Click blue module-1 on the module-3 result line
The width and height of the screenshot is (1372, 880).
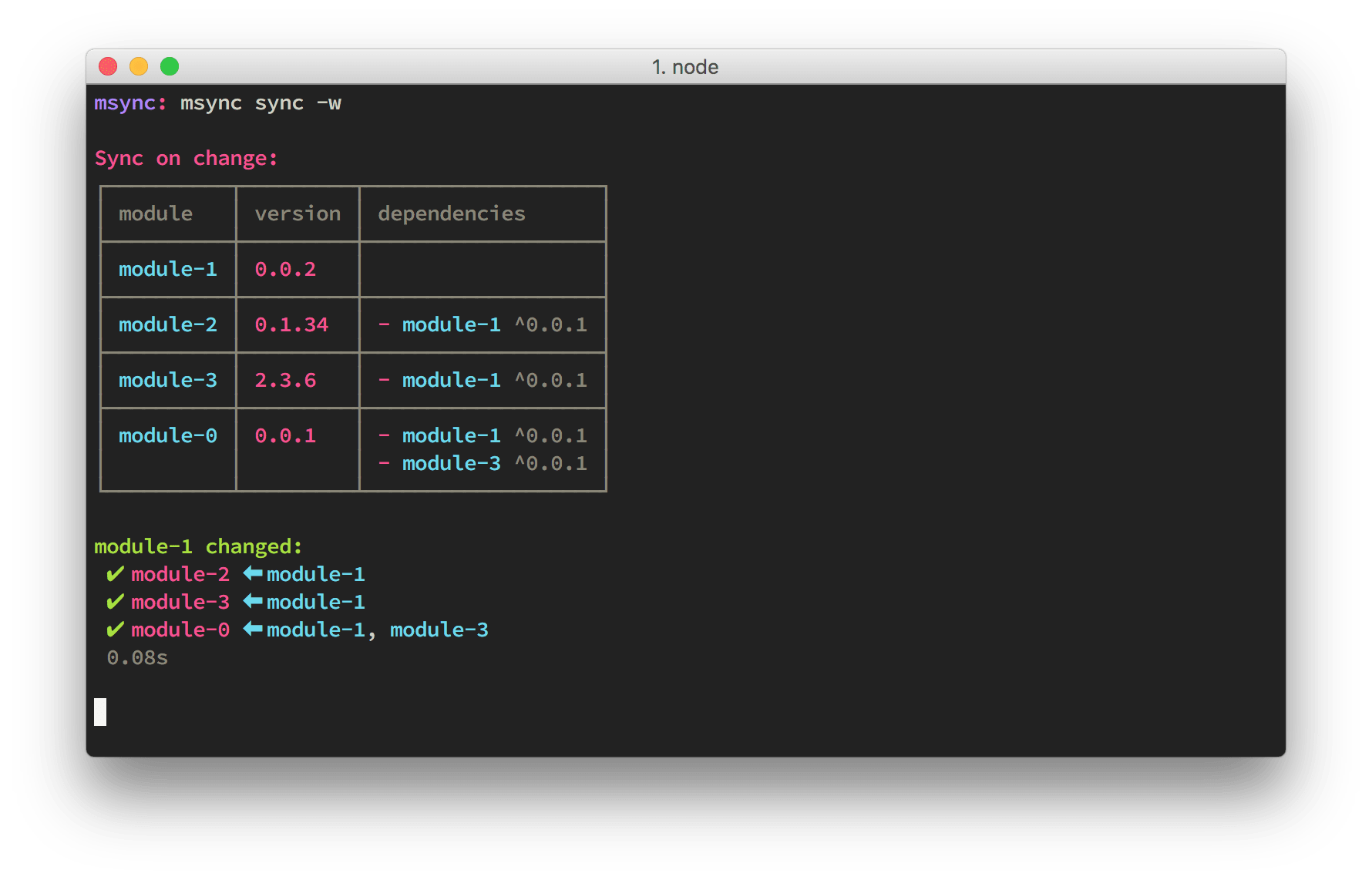coord(316,602)
